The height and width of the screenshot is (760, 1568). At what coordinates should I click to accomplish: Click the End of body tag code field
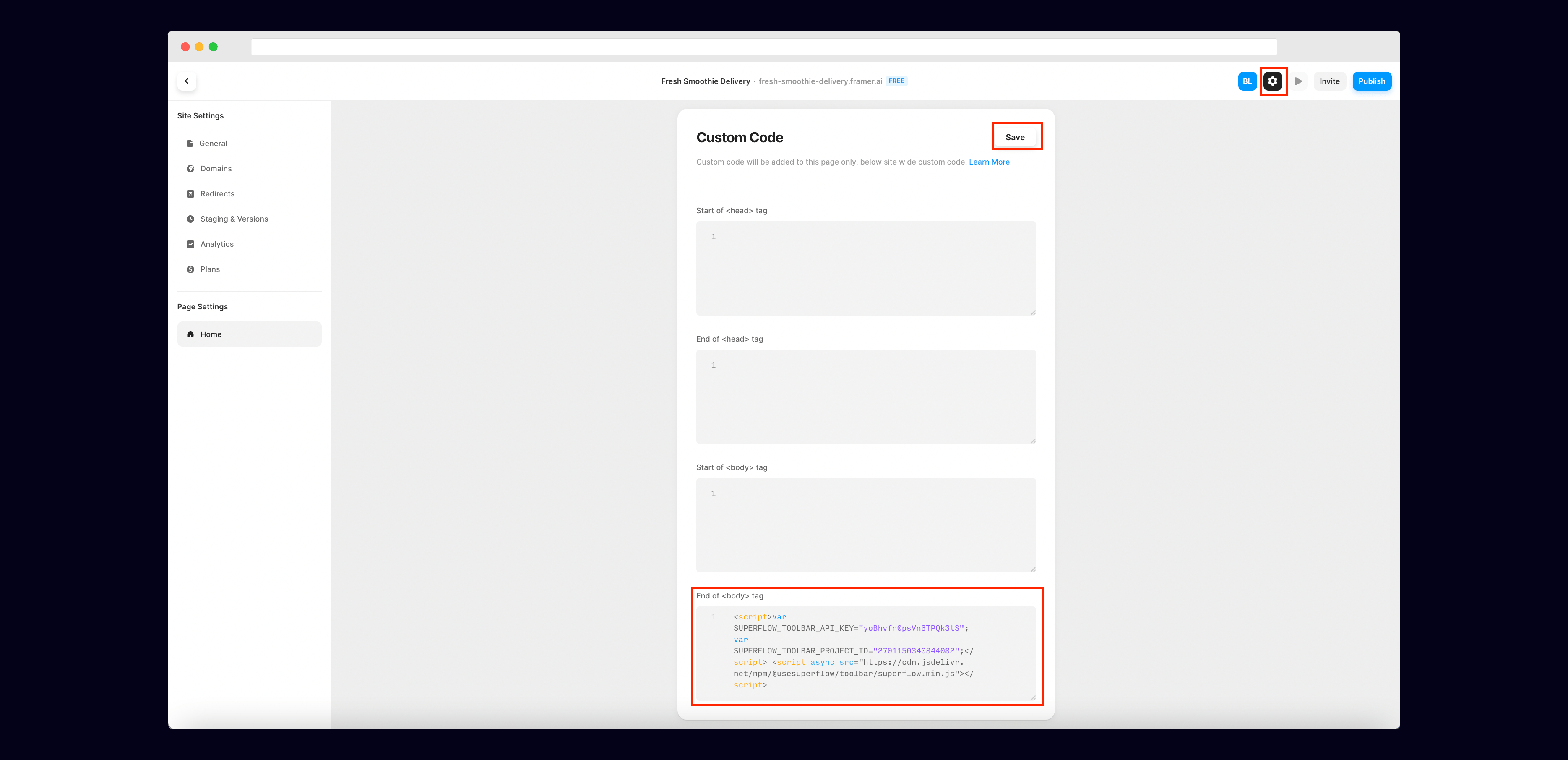[865, 653]
